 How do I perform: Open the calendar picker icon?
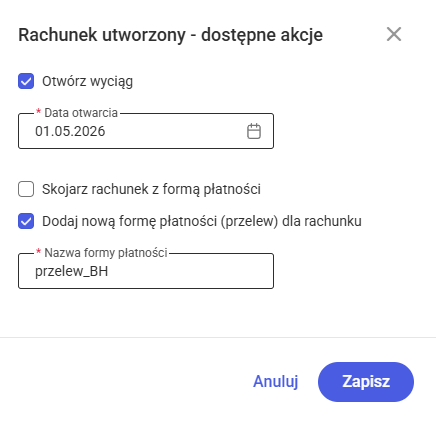pos(254,131)
